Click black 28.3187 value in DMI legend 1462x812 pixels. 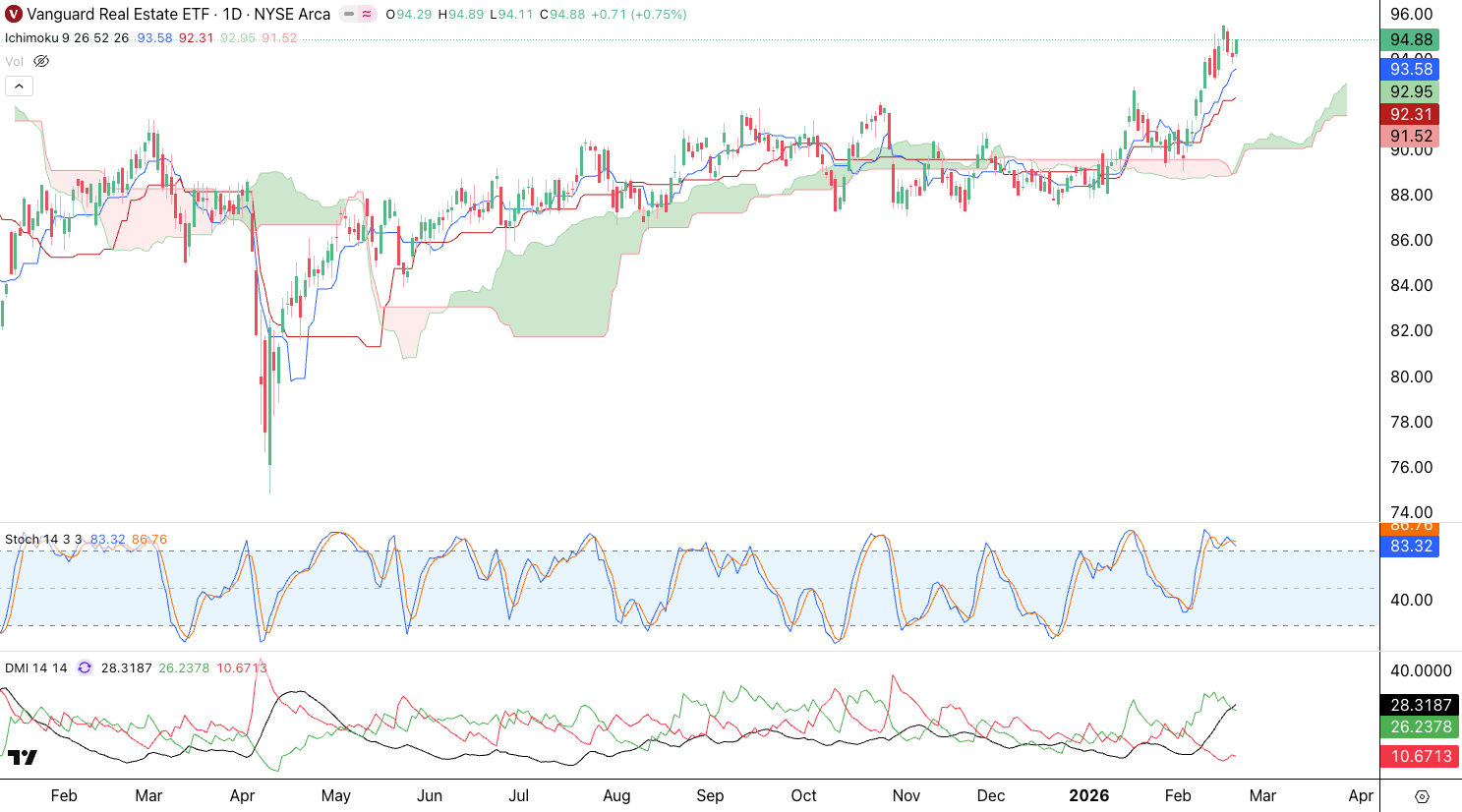tap(127, 667)
